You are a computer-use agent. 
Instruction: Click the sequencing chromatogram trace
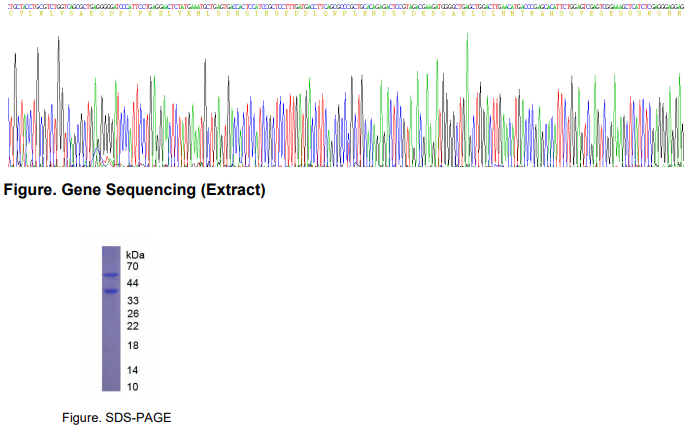click(346, 100)
